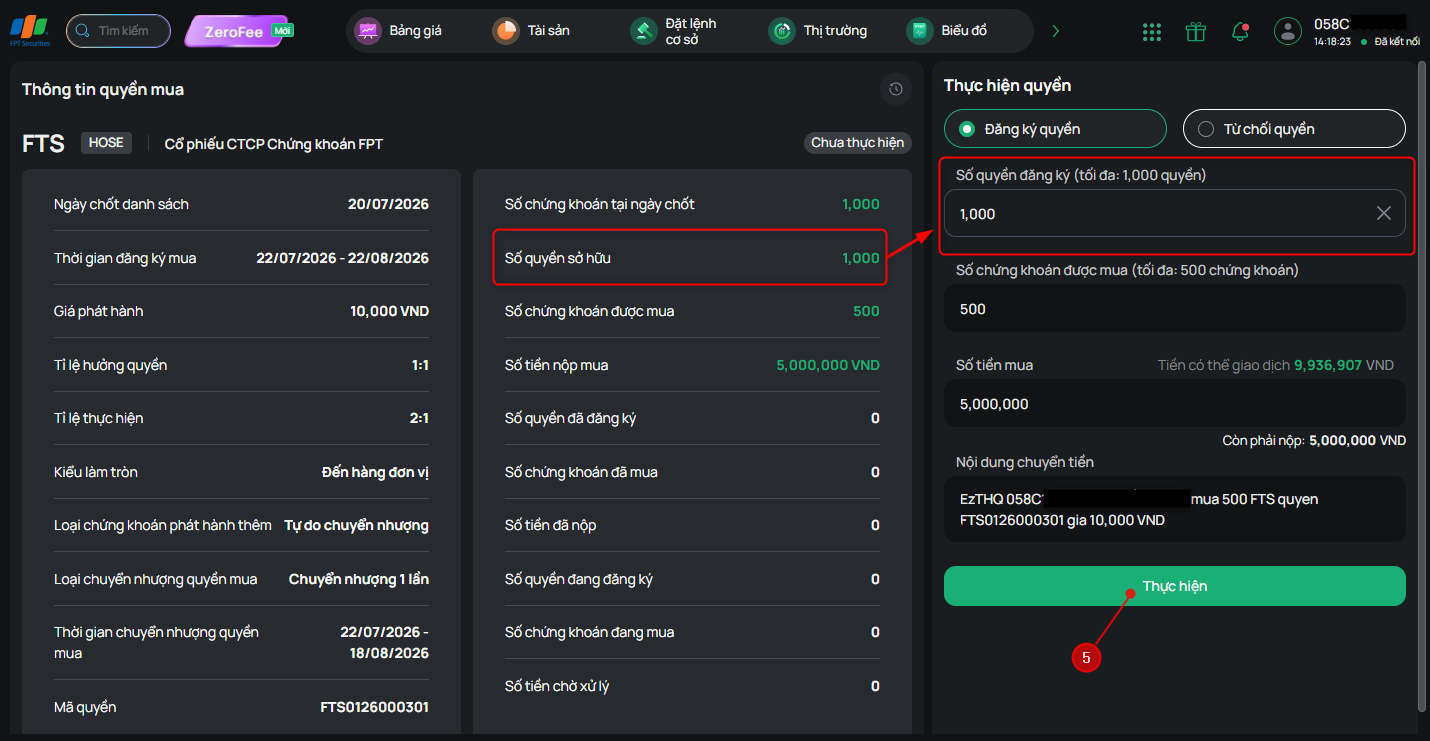Expand more navigation items with the chevron
Image resolution: width=1430 pixels, height=741 pixels.
1056,31
